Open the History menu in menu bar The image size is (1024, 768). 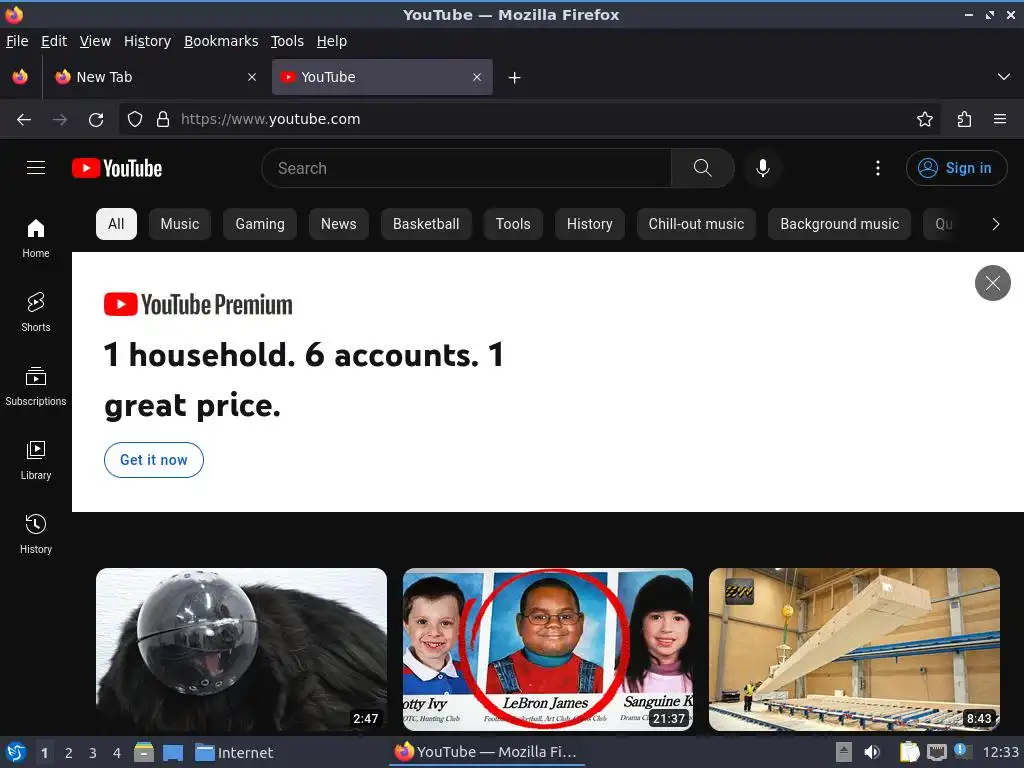(148, 41)
